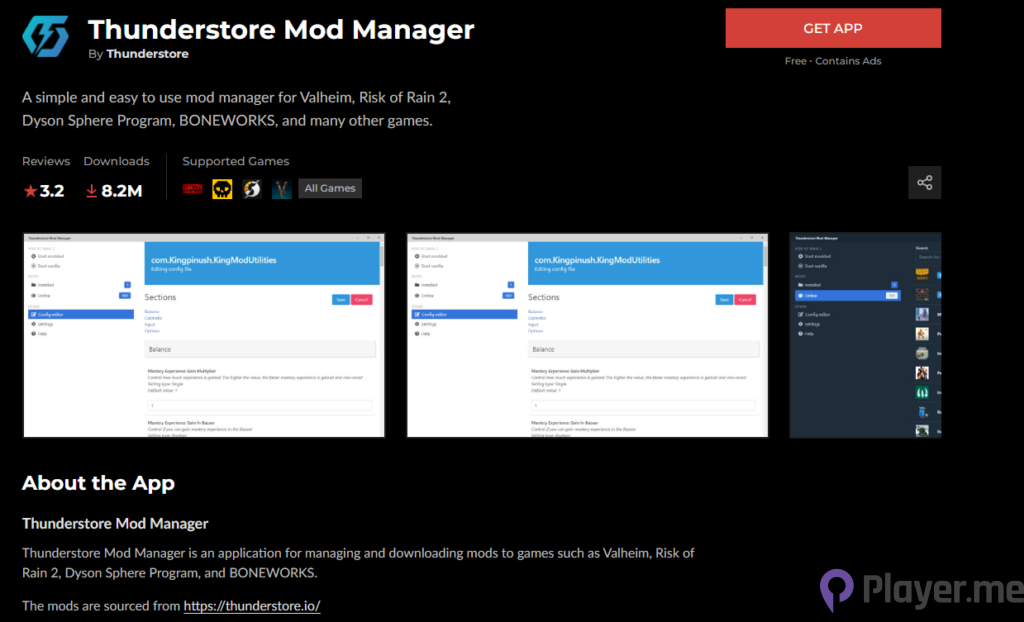Visit the Thunderstore publisher link under title

(x=147, y=54)
